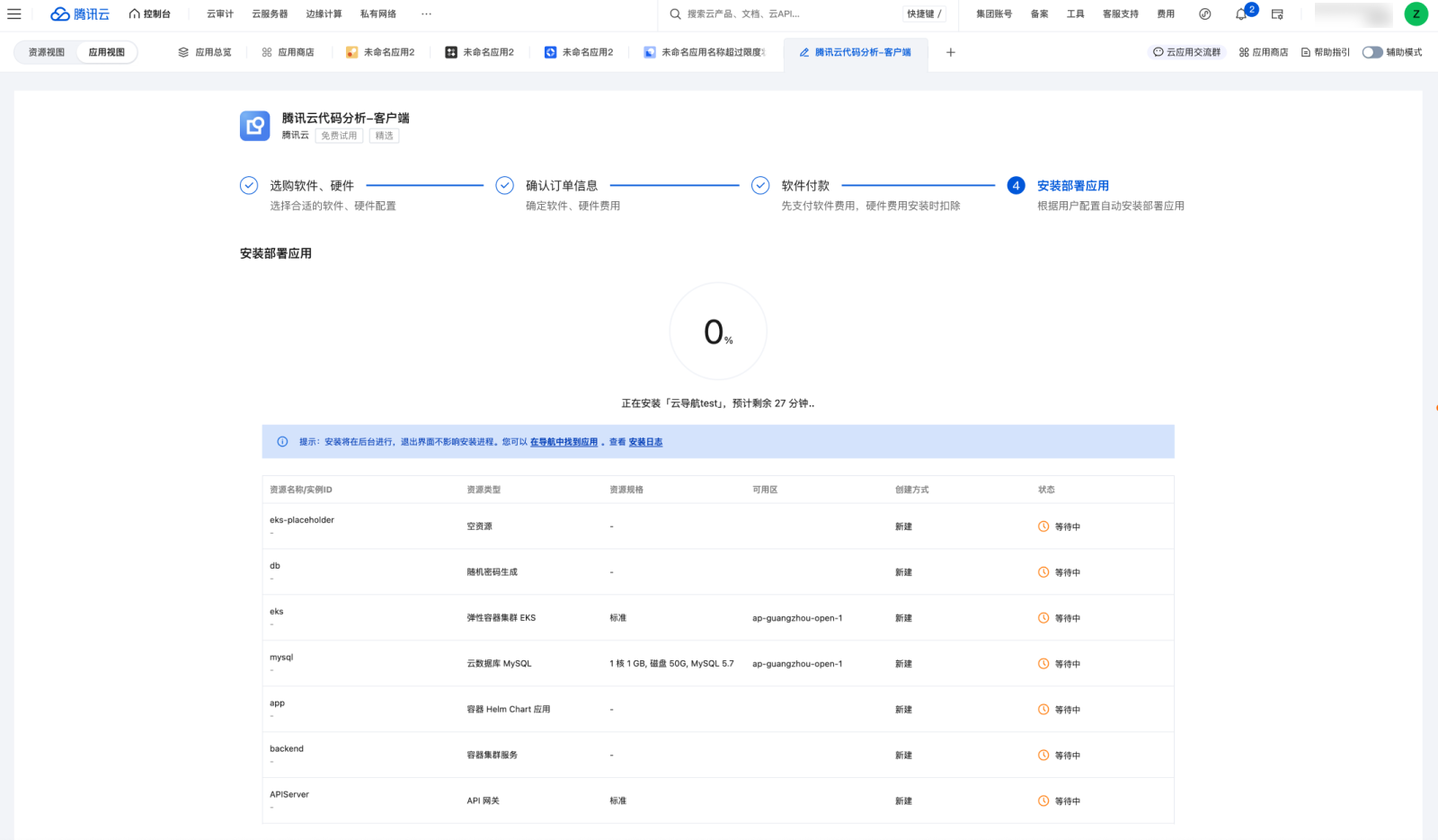Open the 应用总览 tab
The image size is (1438, 840).
205,52
